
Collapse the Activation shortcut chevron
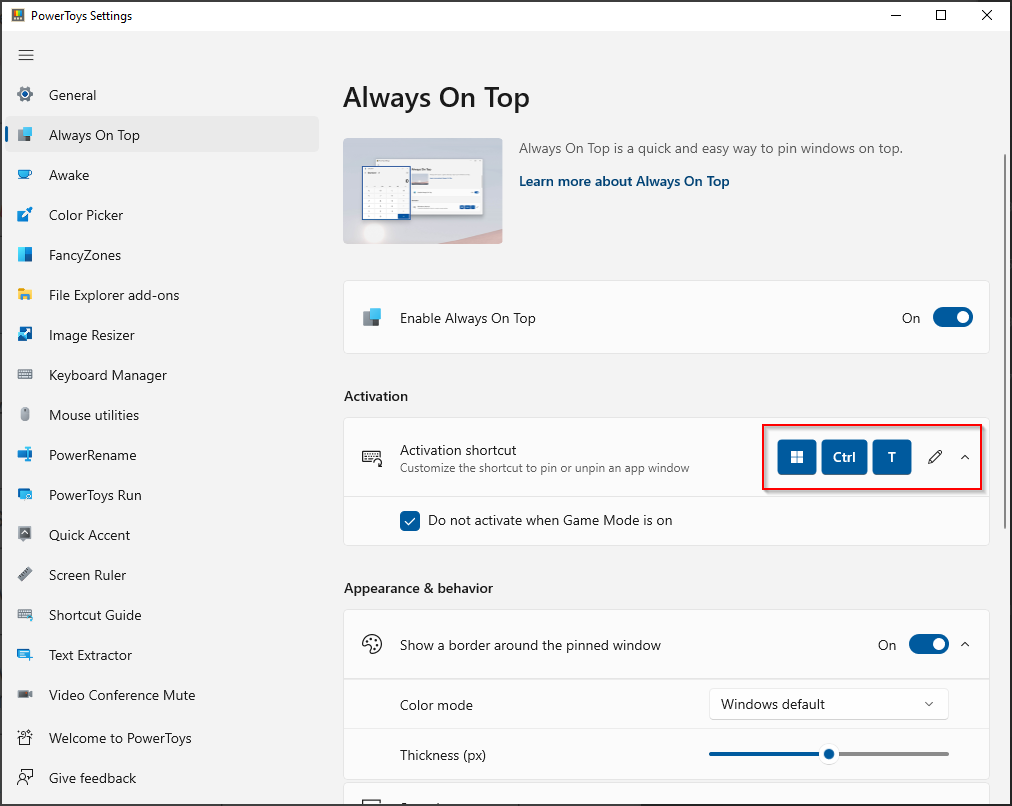coord(965,457)
